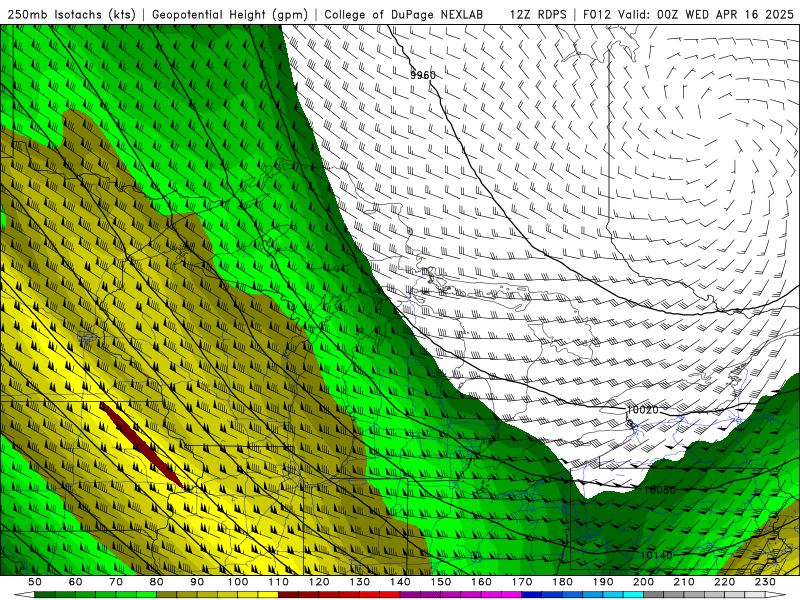Click the 80 value on the color scale
The image size is (800, 600).
point(157,582)
